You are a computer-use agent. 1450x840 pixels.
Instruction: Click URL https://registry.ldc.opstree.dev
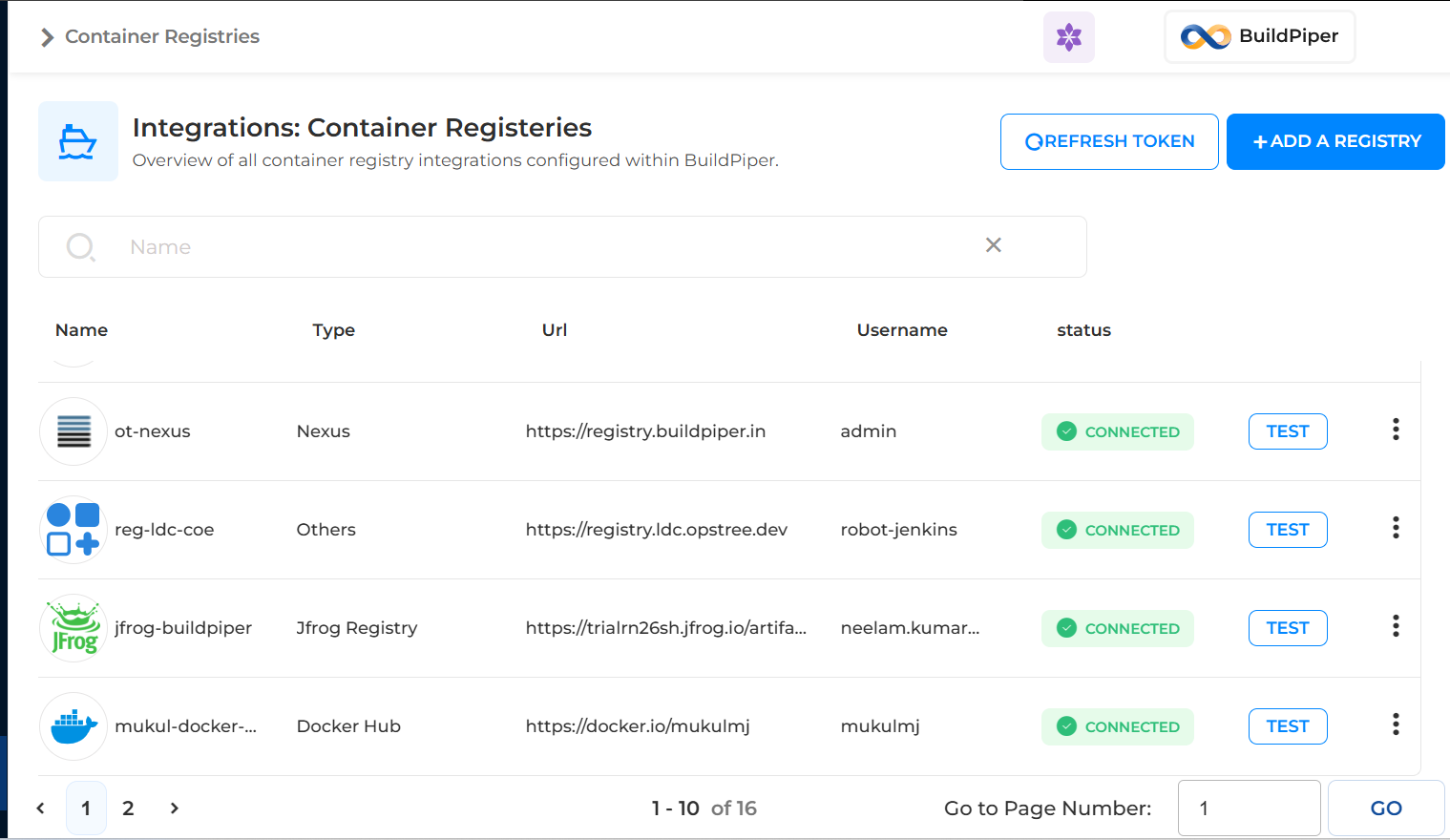tap(657, 530)
